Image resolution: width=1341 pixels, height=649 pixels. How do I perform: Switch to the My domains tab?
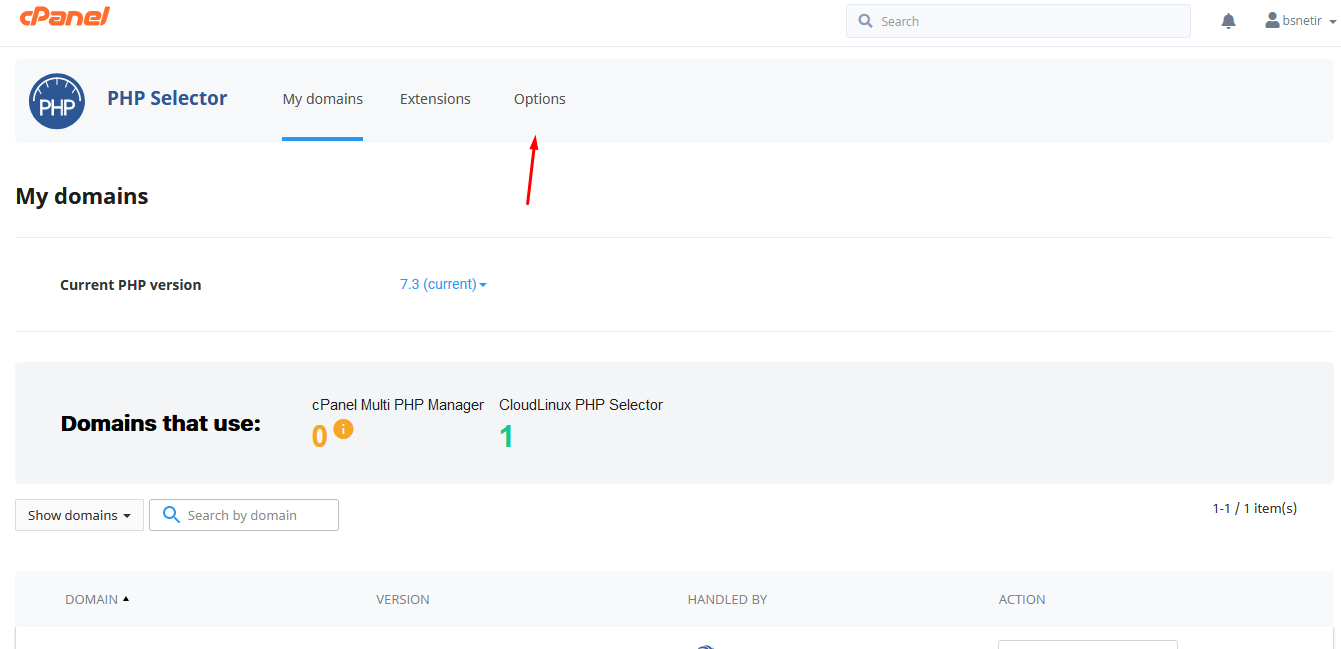(x=322, y=99)
